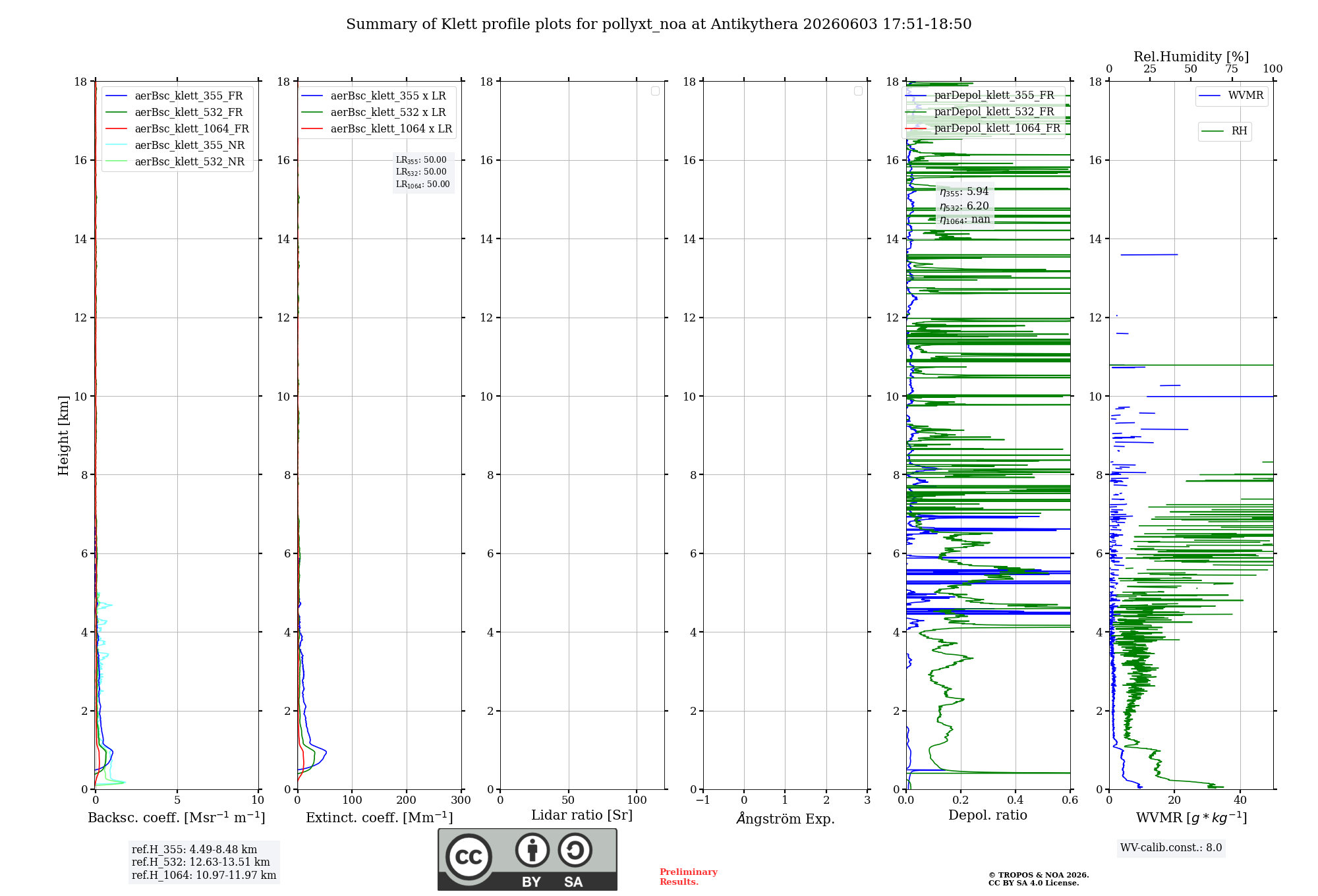Select ref.H_1064: 10.97-11.97 km text

(x=204, y=876)
